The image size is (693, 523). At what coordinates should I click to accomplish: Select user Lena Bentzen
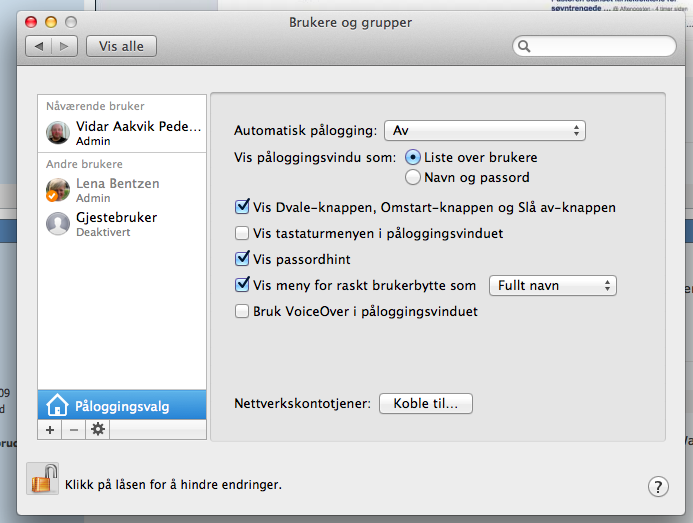[122, 190]
